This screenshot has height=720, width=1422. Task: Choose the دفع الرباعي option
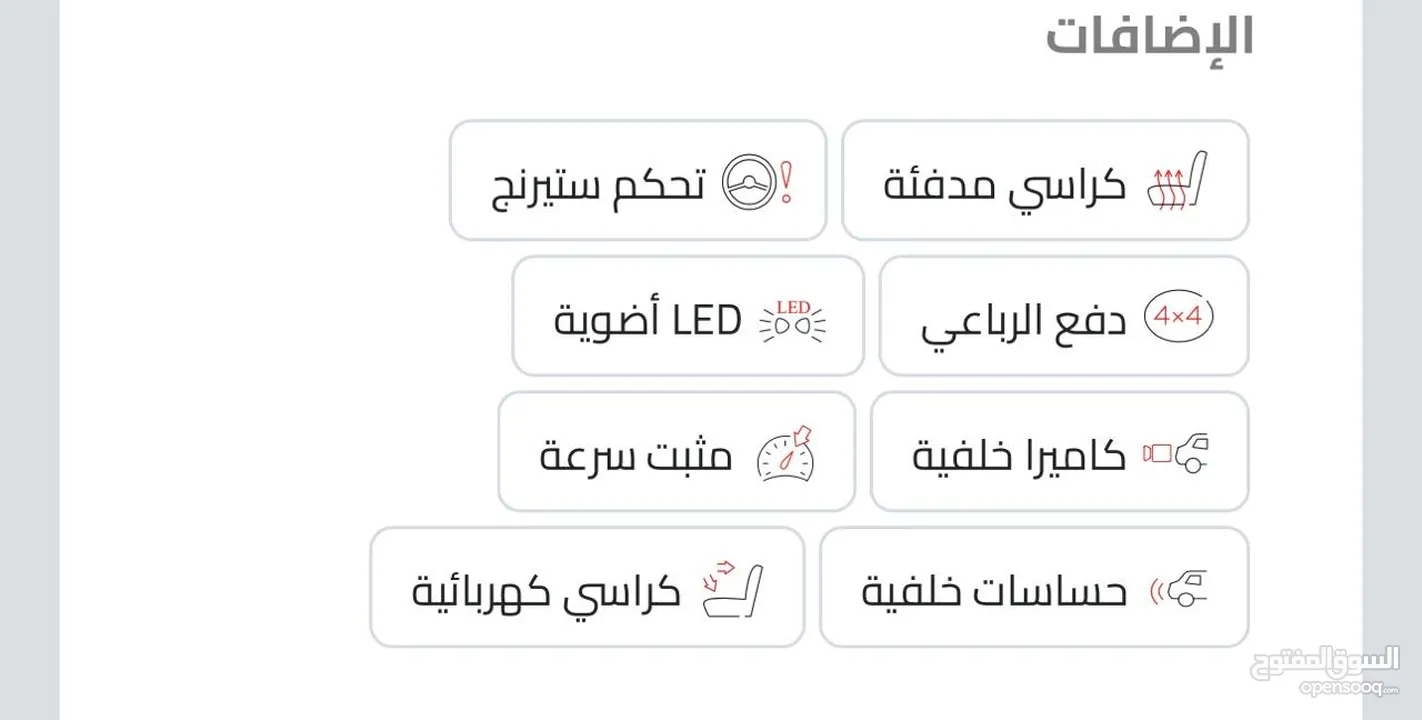pos(1064,316)
